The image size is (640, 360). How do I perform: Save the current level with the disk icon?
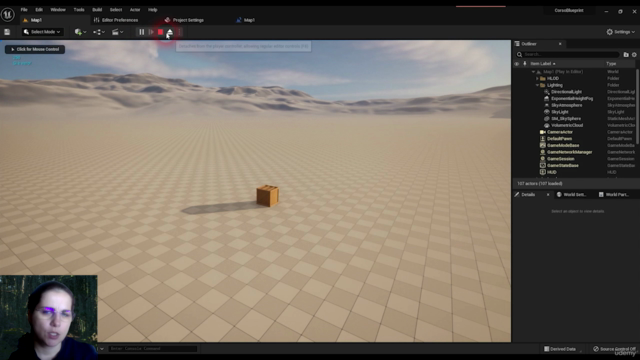(7, 32)
